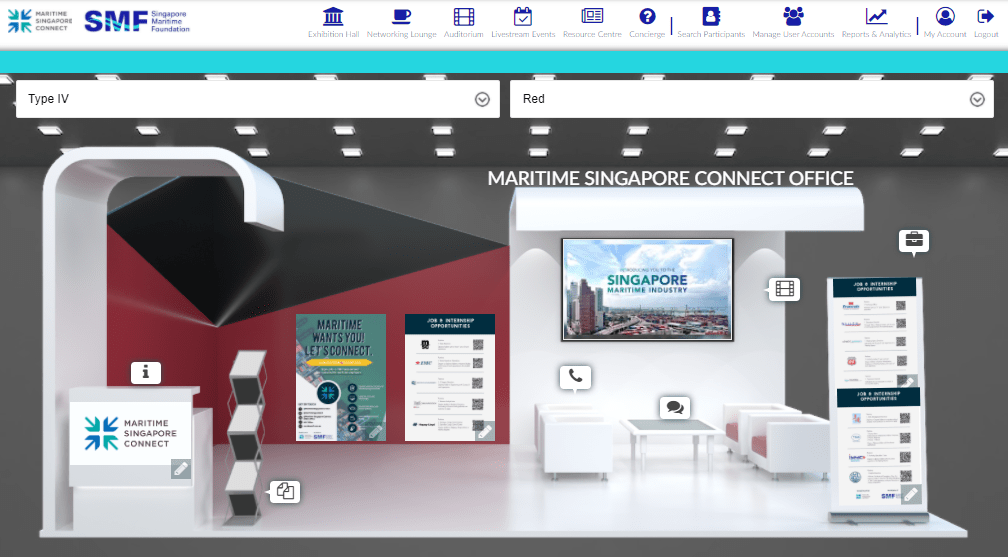Viewport: 1008px width, 557px height.
Task: Open the Concierge help
Action: tap(647, 23)
